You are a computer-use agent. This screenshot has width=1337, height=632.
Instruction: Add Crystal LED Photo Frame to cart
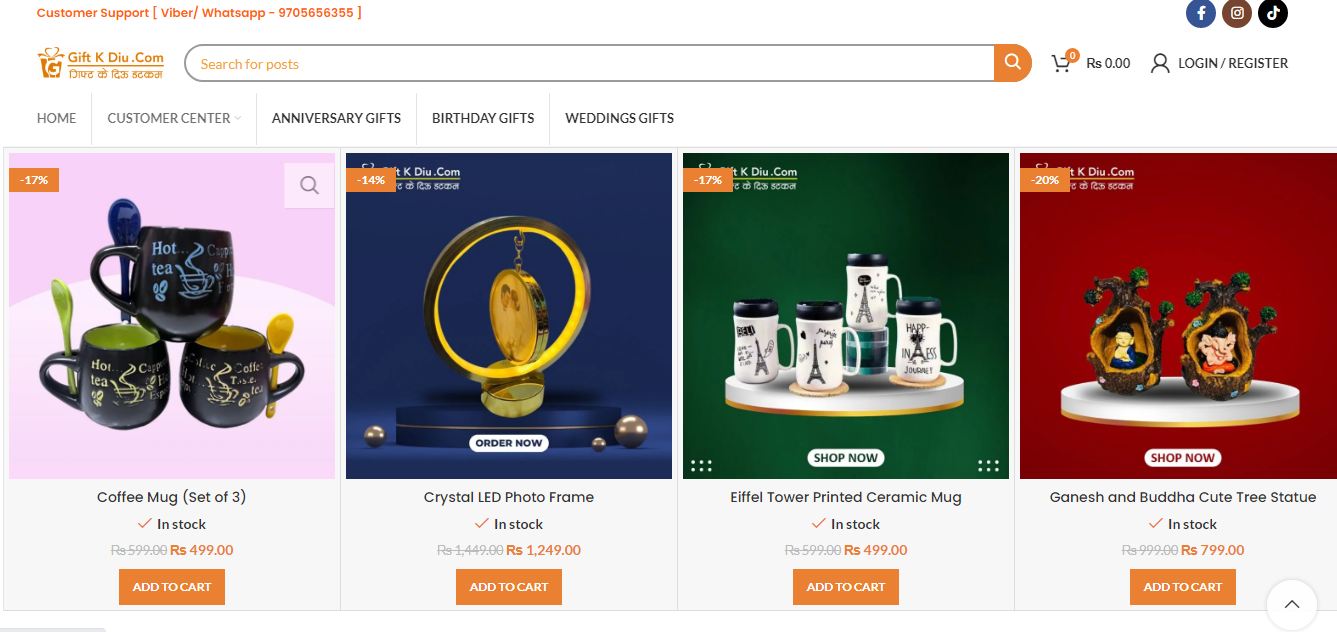[509, 587]
